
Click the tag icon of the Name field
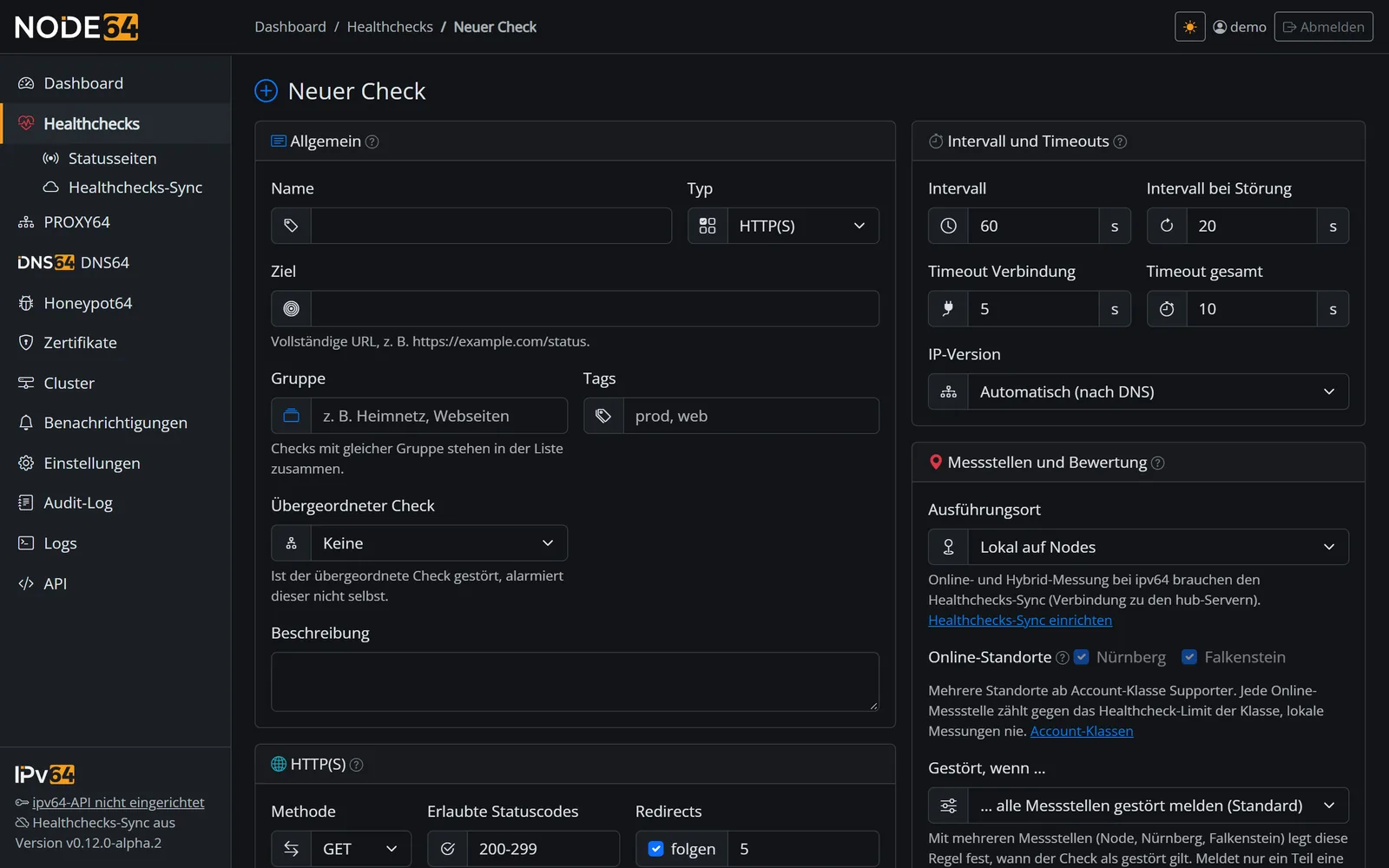[x=291, y=226]
